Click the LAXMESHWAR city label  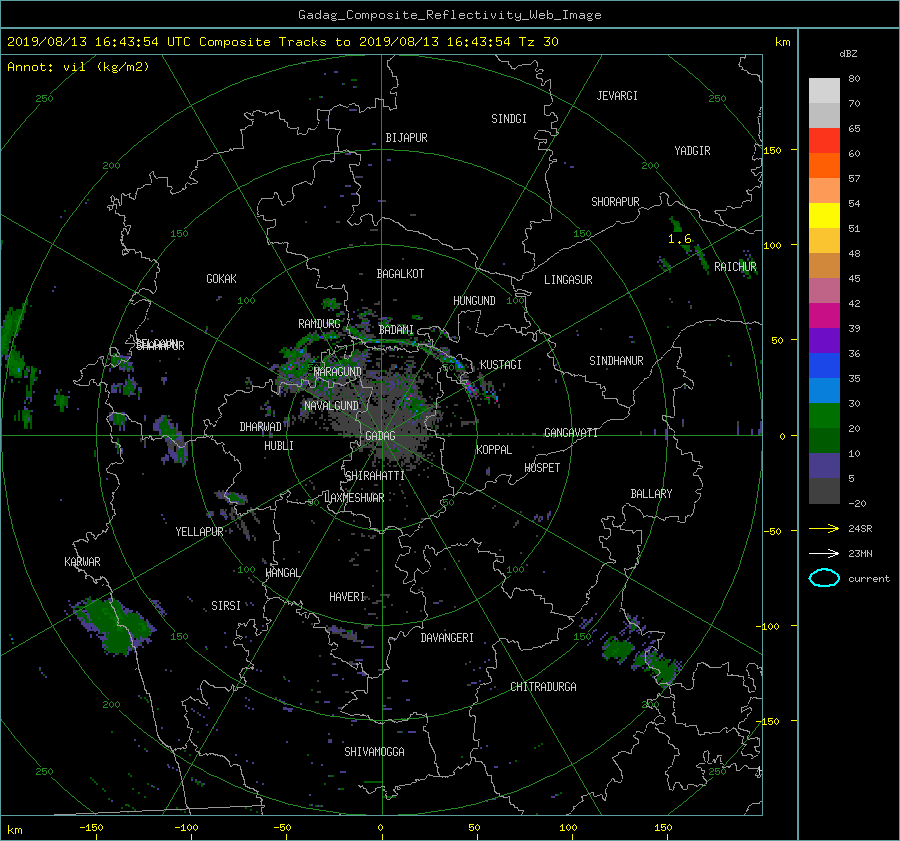coord(354,498)
